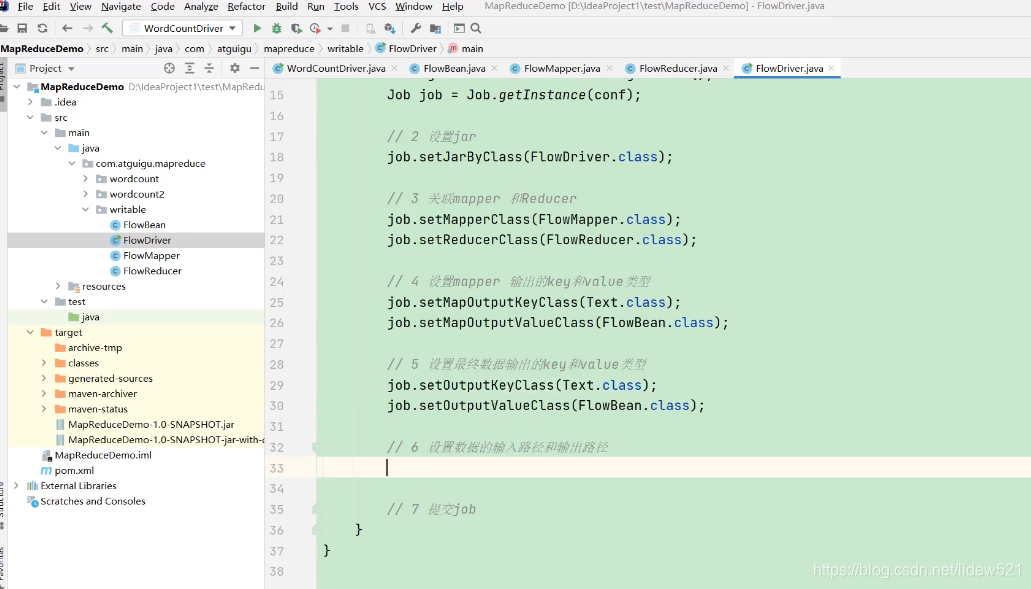Screen dimensions: 1031x589
Task: Switch to the FlowReducer.java tab
Action: [x=677, y=68]
